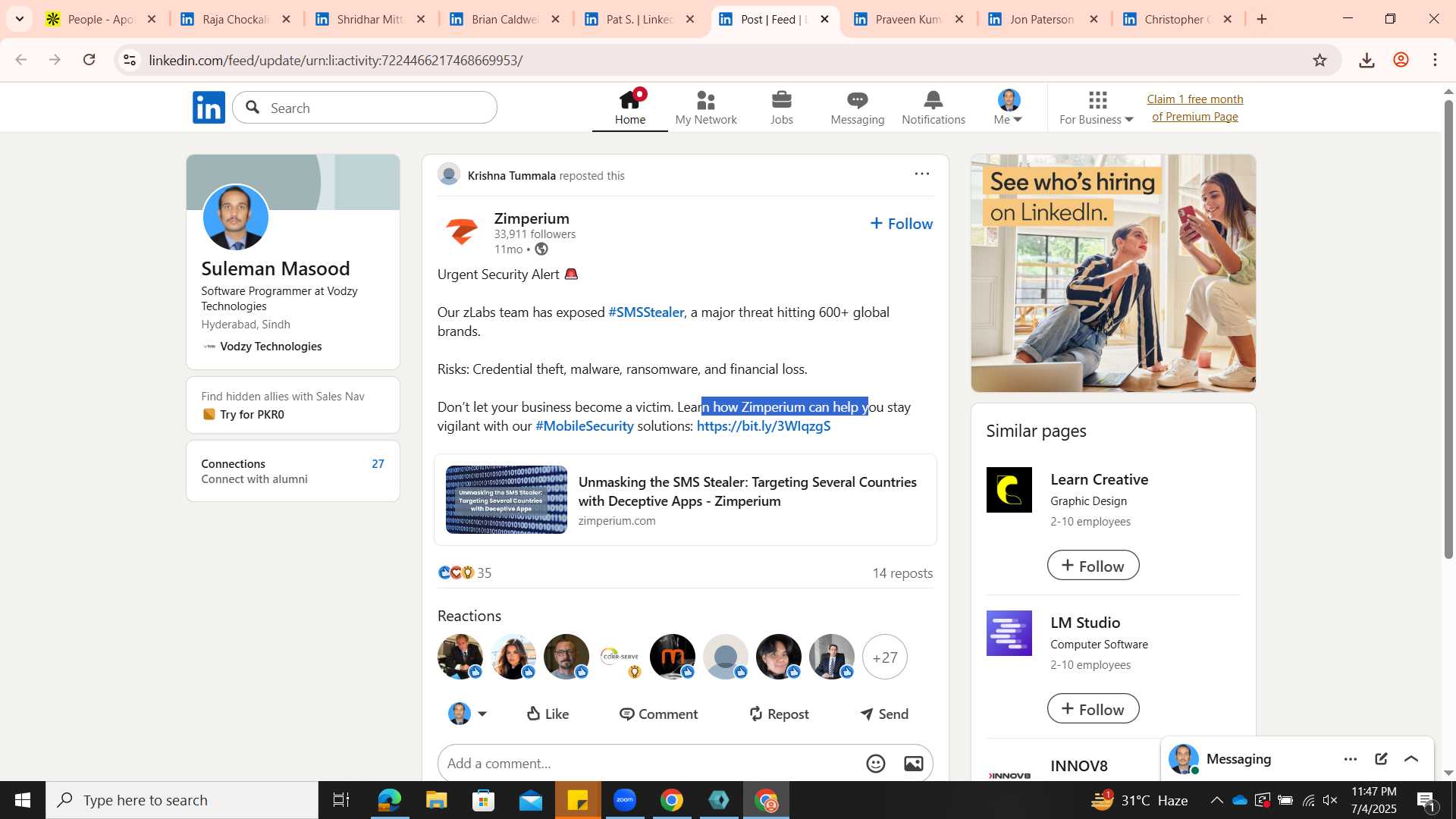Open Messaging from the navigation bar

point(857,108)
